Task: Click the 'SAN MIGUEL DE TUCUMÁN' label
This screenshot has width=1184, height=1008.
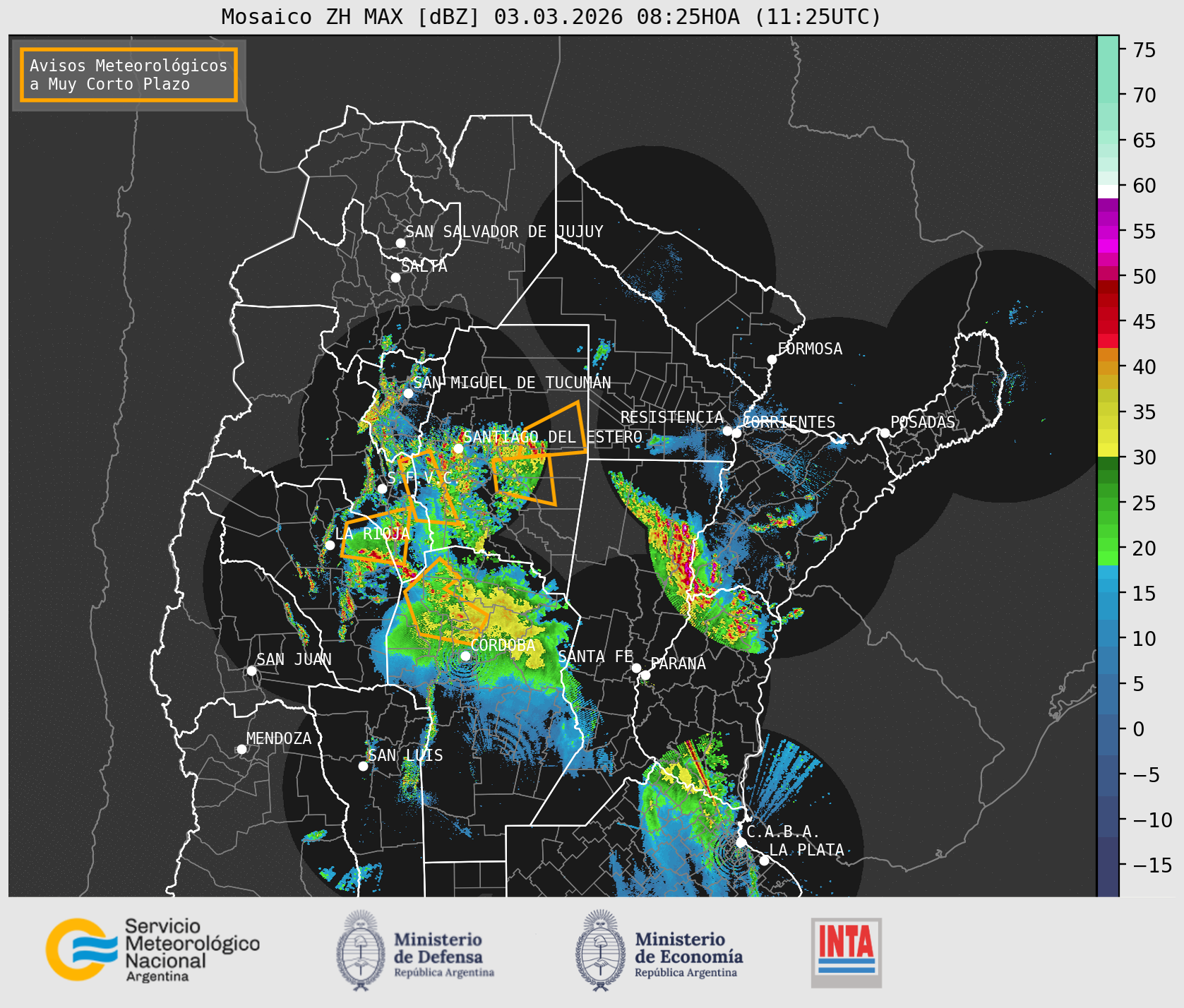Action: [x=512, y=383]
